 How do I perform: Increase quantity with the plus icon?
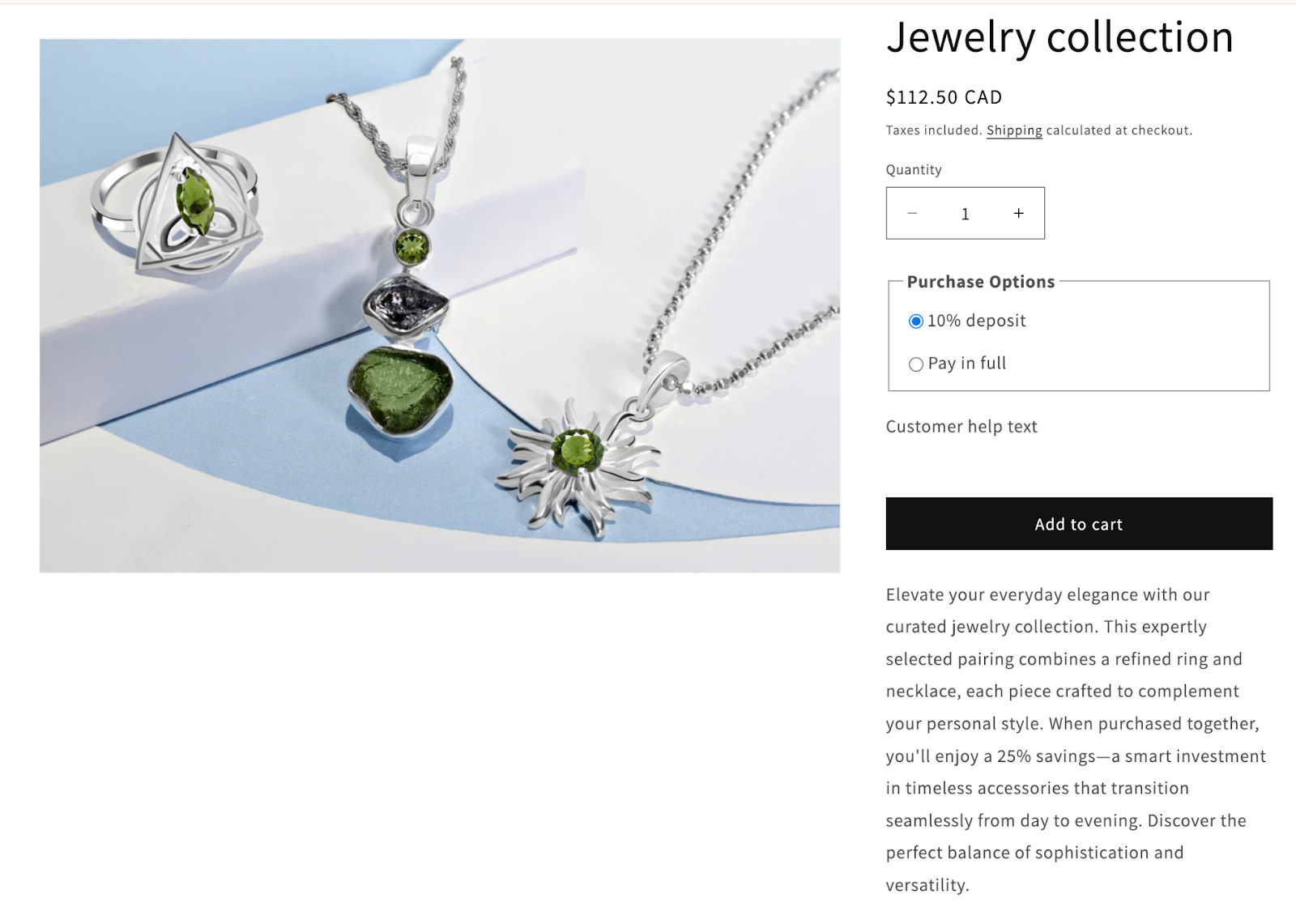coord(1019,213)
